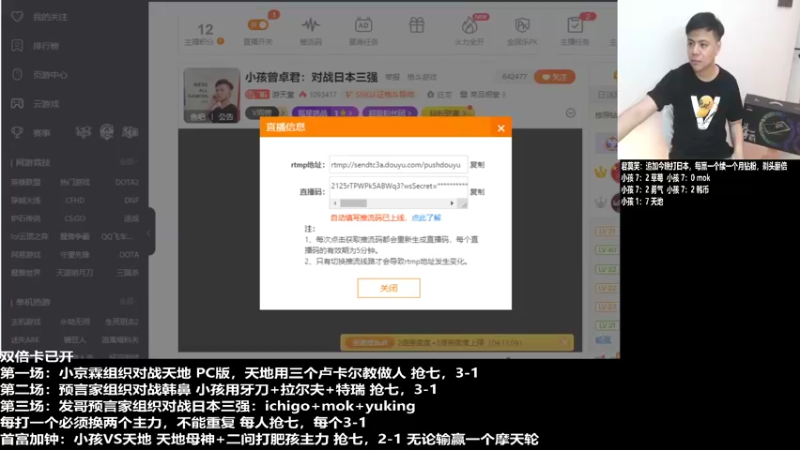
Task: Open the purple 超级粉丝团 badge
Action: tap(390, 113)
